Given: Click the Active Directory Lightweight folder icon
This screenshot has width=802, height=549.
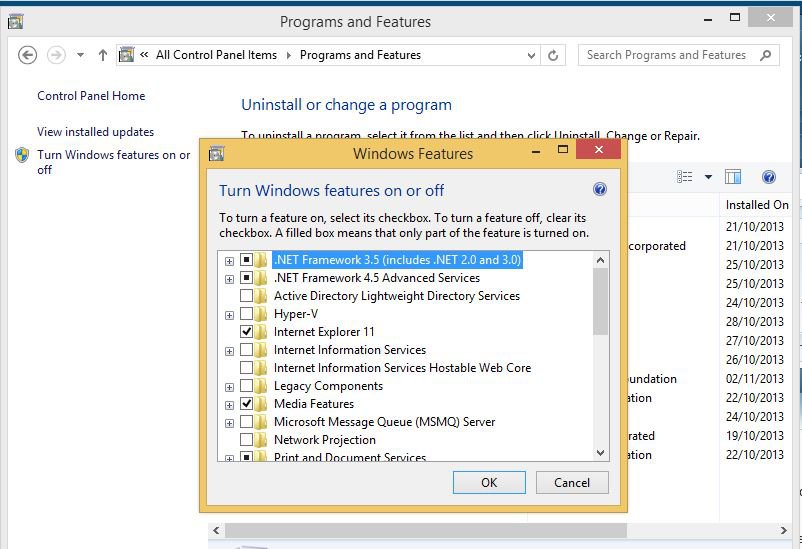Looking at the screenshot, I should pos(261,296).
